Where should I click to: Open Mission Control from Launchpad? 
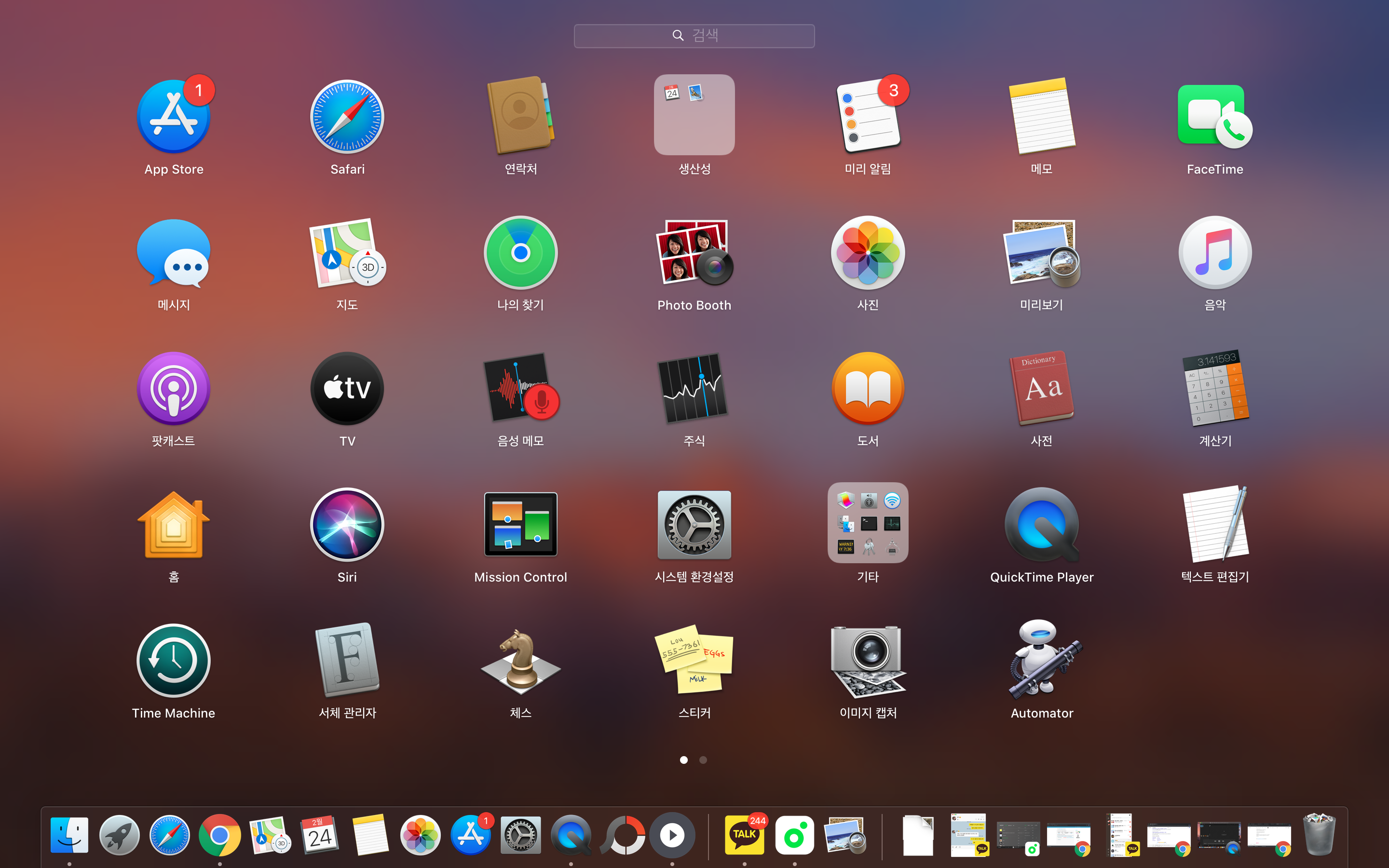(520, 525)
